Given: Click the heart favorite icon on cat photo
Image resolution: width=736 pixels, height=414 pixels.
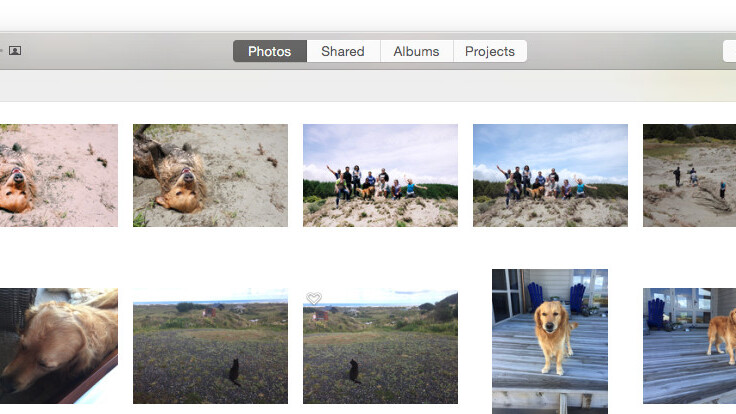Looking at the screenshot, I should click(x=313, y=299).
